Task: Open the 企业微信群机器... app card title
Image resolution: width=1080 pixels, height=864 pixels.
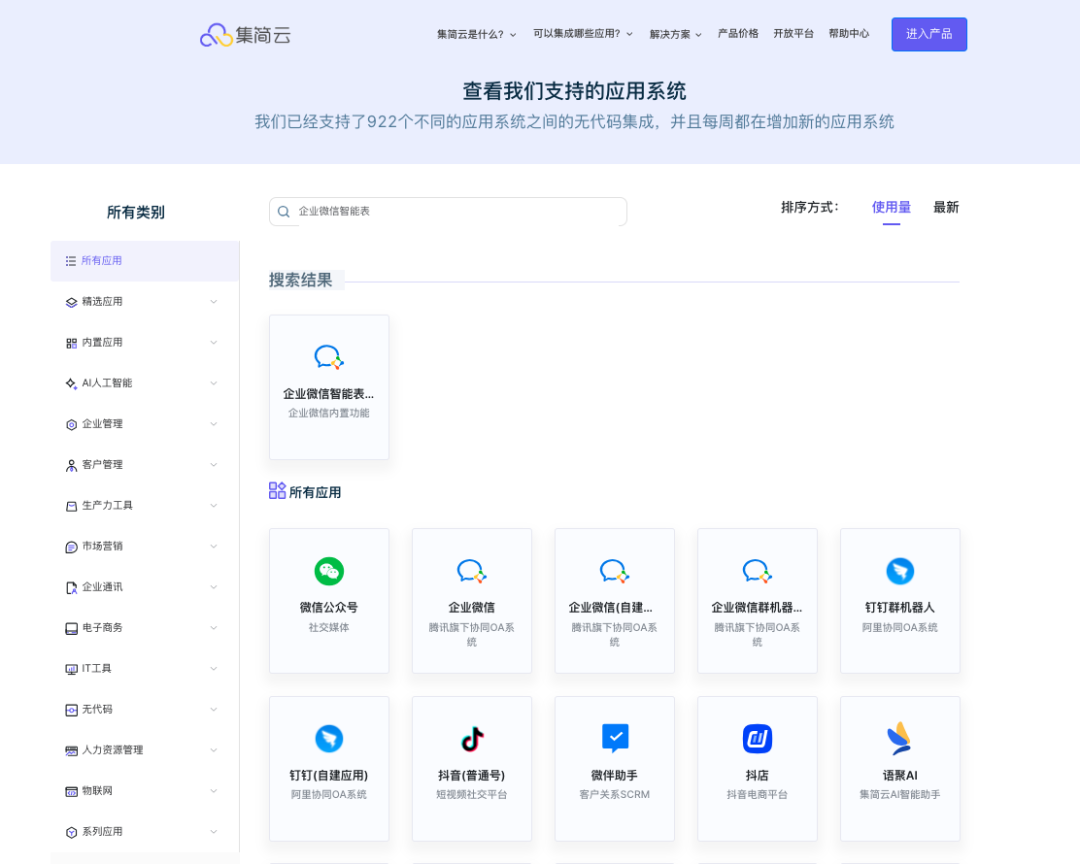Action: 756,608
